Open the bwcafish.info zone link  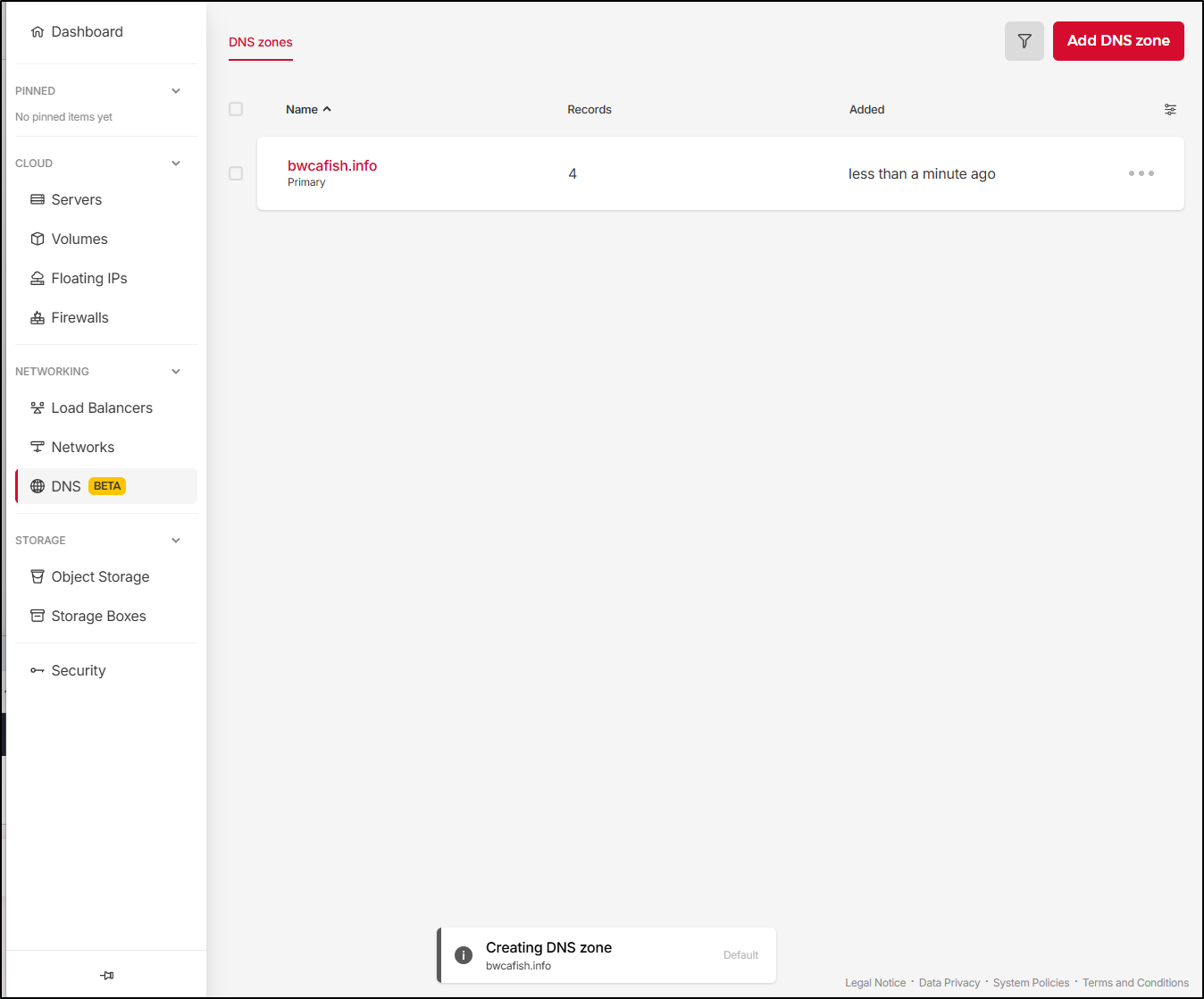tap(332, 165)
